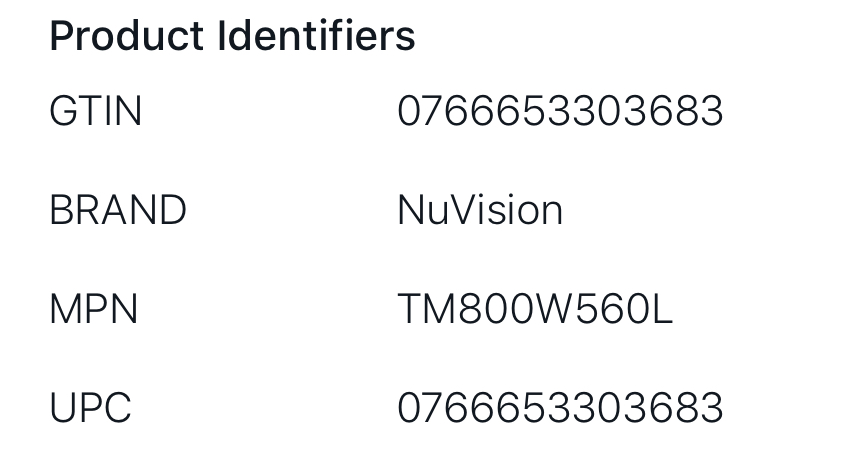This screenshot has width=853, height=476.
Task: Click the UPC label
Action: pos(90,408)
